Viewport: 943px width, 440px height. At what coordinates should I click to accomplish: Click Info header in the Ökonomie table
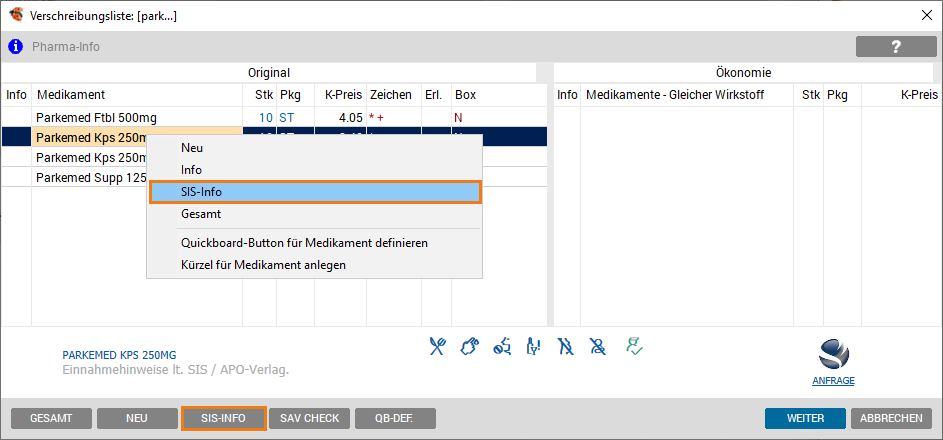[567, 95]
